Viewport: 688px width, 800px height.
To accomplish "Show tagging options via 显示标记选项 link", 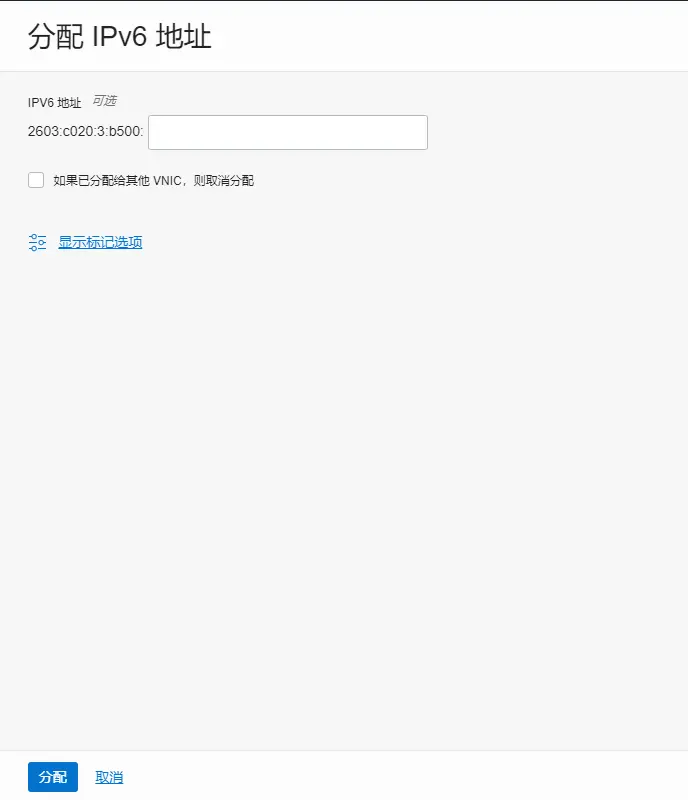I will (100, 242).
